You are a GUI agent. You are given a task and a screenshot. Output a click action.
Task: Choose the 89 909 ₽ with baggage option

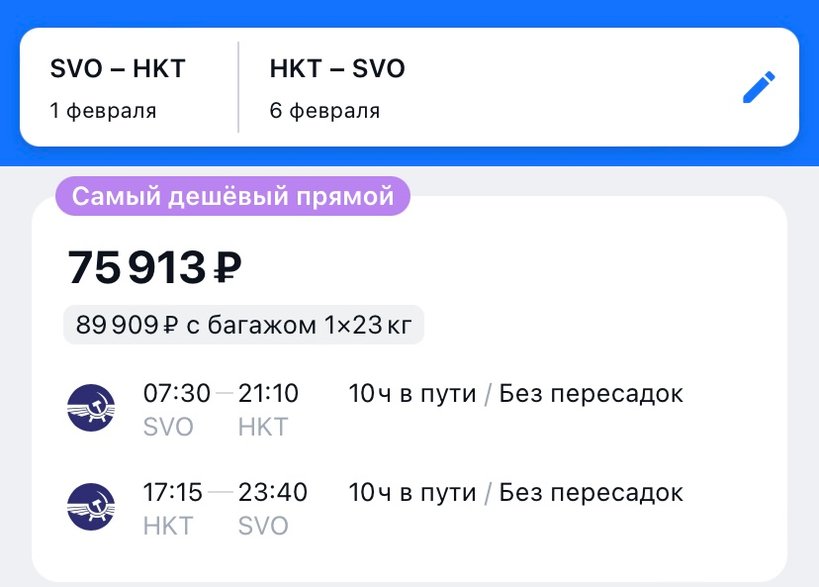click(243, 325)
